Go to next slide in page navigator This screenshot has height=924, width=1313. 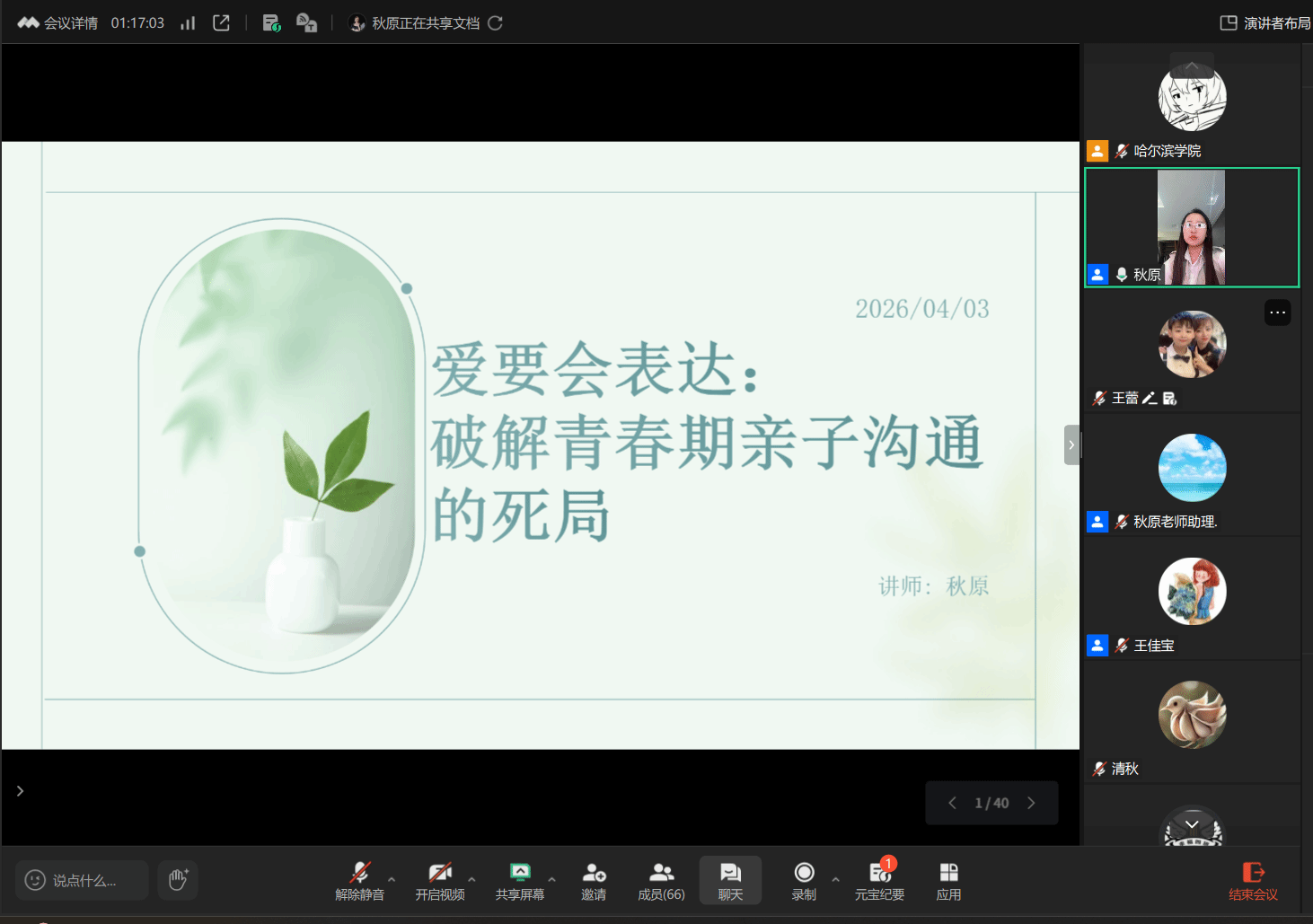tap(1031, 803)
